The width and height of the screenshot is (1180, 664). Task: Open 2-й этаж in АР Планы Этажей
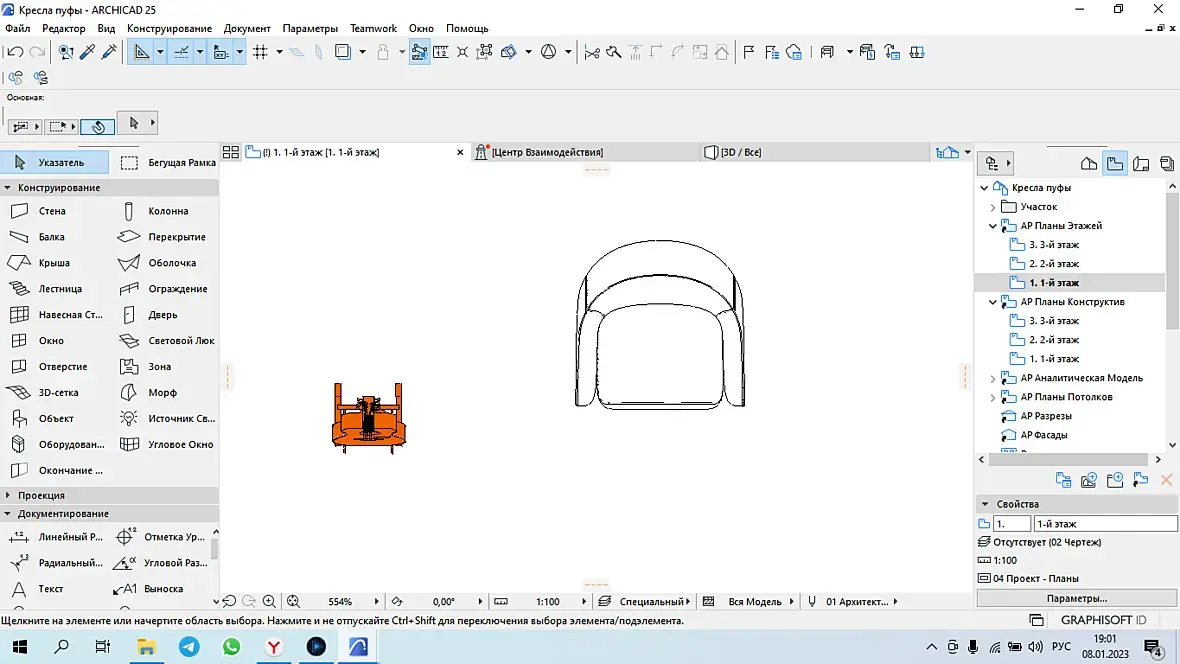[x=1054, y=264]
